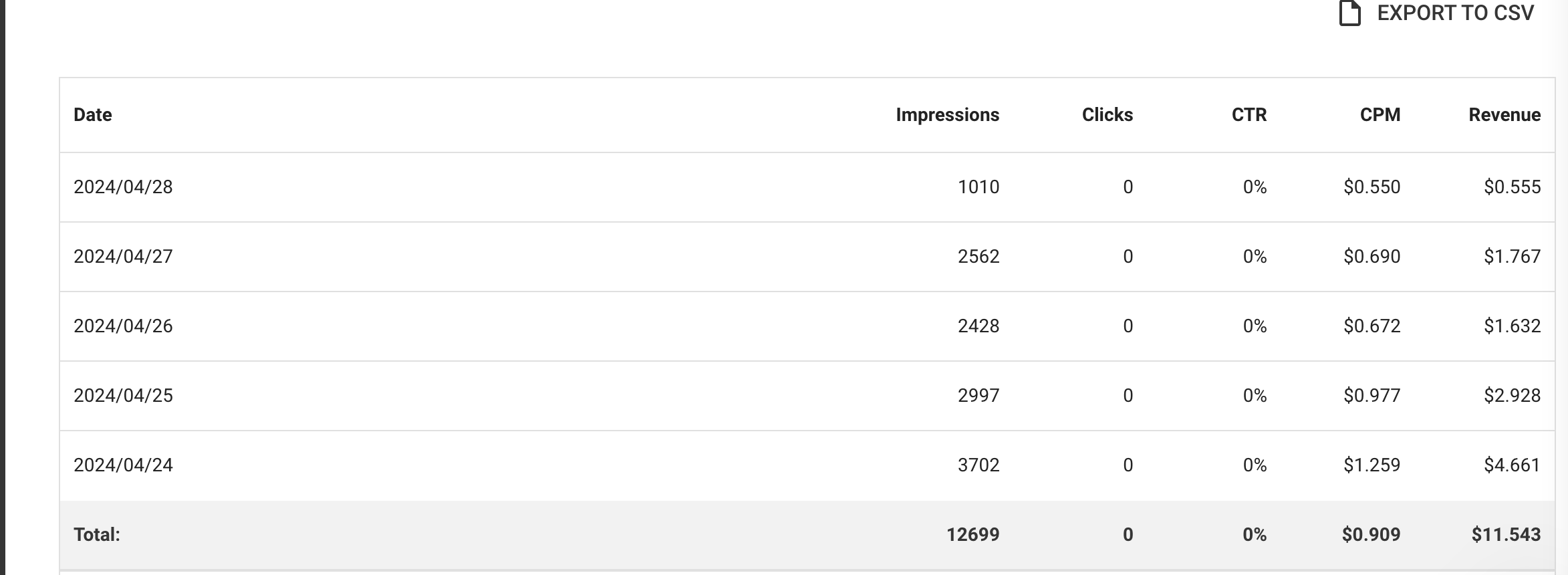Screen dimensions: 1568x575
Task: Select the 2024/04/28 date row
Action: click(x=123, y=187)
